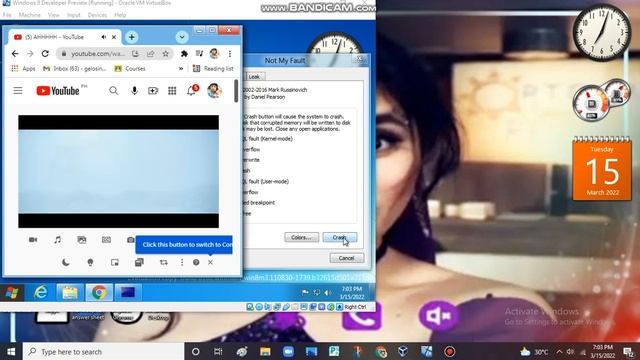Open the host Task View icon
The width and height of the screenshot is (640, 360).
(218, 351)
